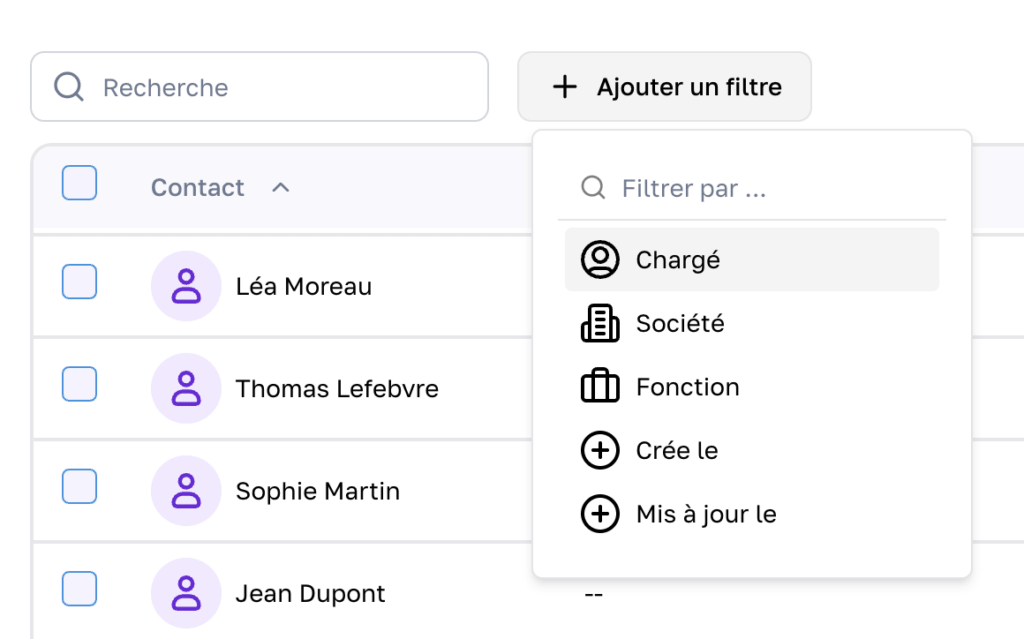Select Thomas Lefebvre's row checkbox

(x=79, y=384)
